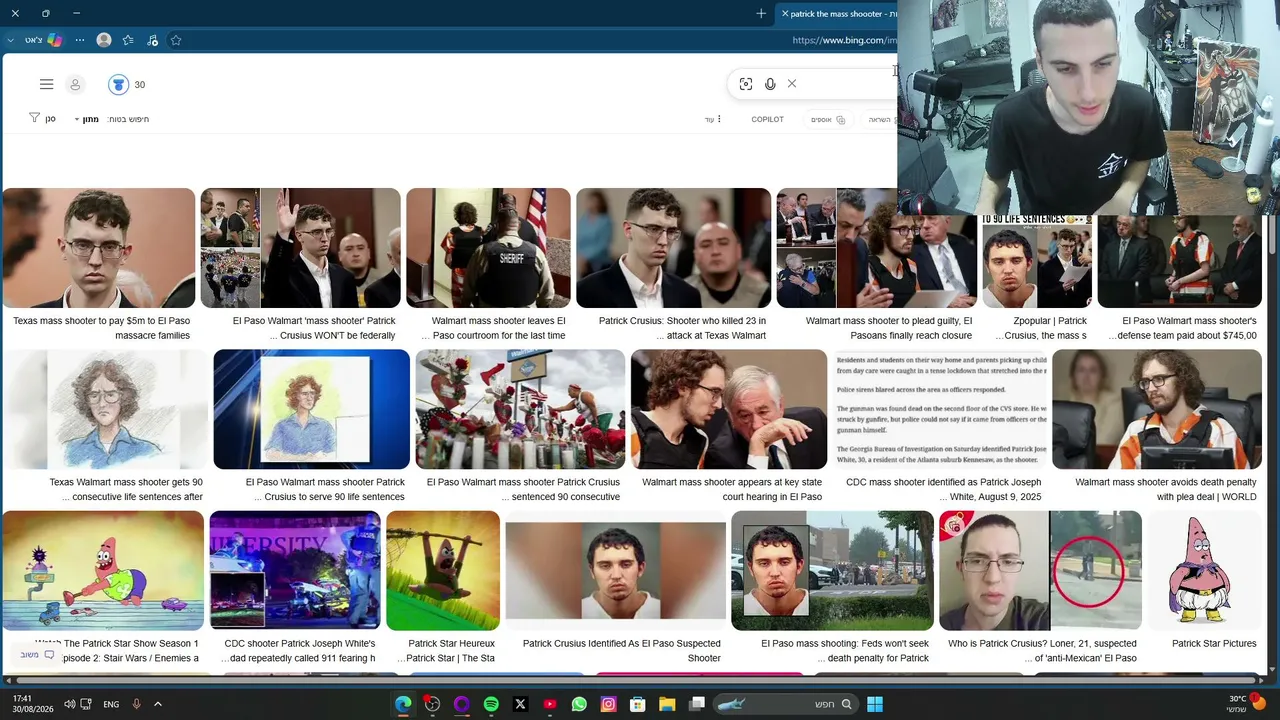Open the volume control in system tray

pos(69,704)
